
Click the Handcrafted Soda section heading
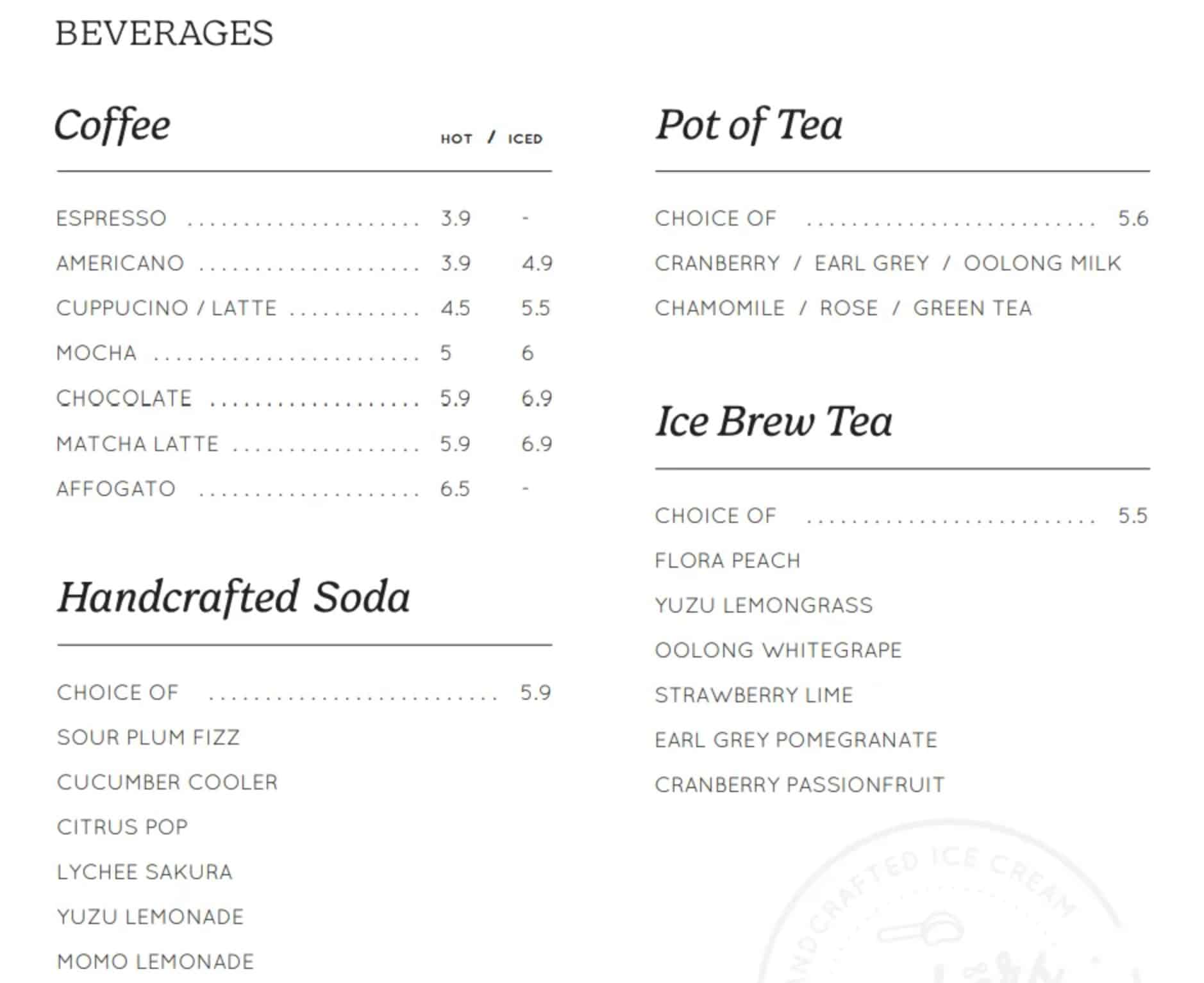233,597
